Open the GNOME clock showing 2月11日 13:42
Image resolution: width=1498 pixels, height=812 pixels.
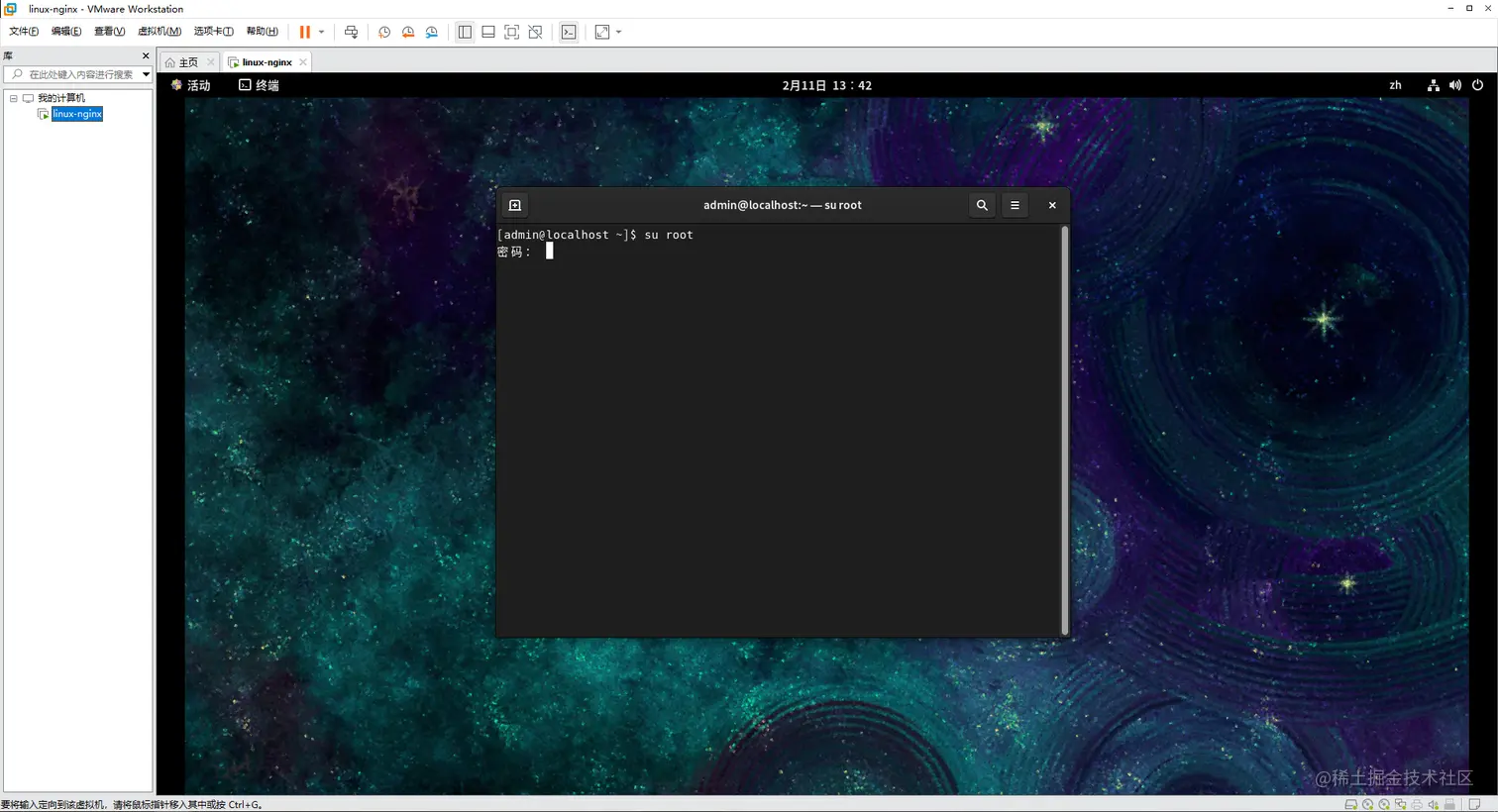[827, 85]
